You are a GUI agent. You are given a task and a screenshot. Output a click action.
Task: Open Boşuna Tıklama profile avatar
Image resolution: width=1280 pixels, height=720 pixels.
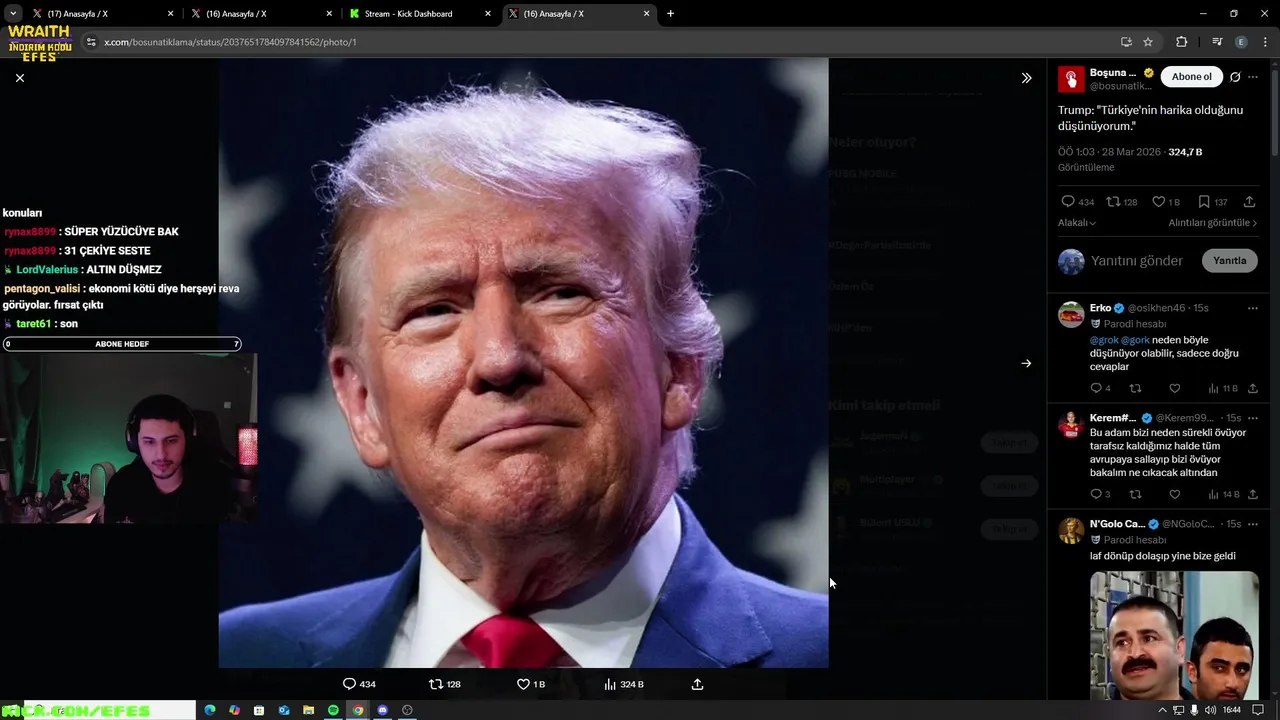[1071, 79]
